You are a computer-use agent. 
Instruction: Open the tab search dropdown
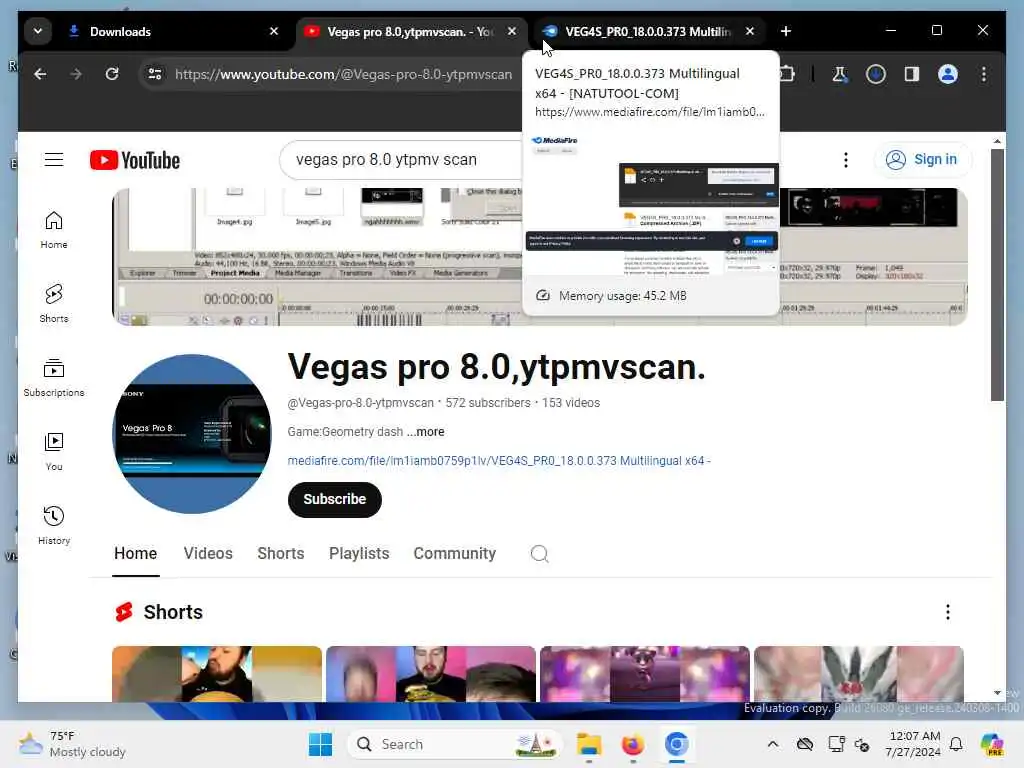coord(38,31)
